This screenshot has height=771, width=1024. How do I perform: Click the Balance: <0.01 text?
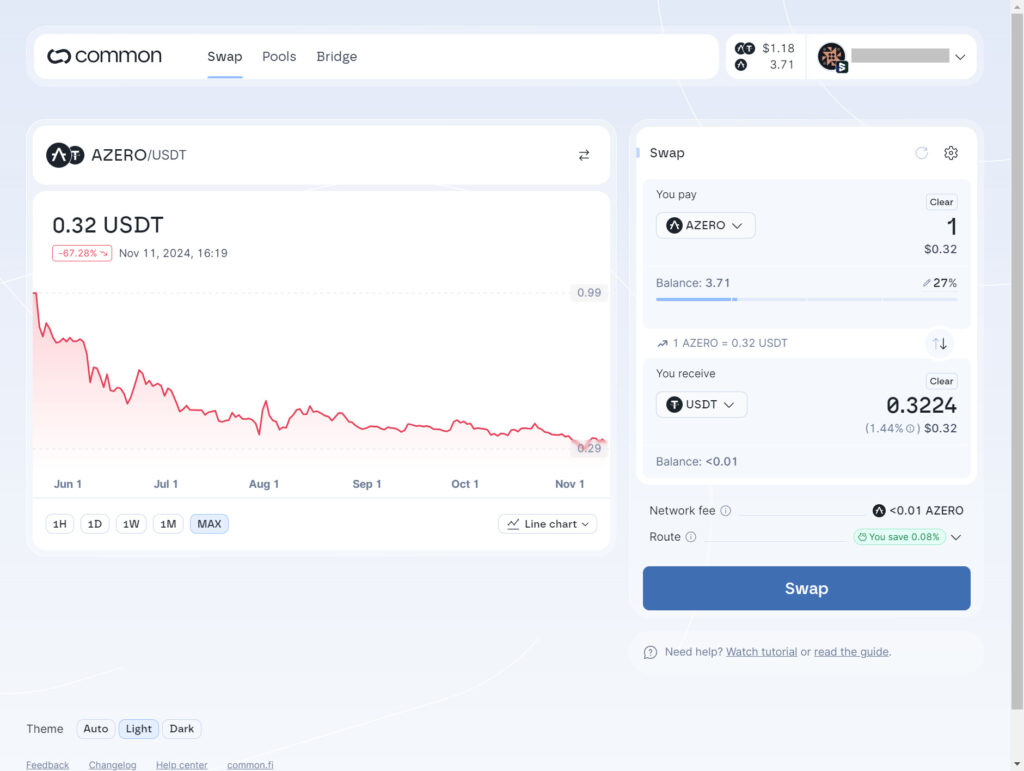[x=697, y=462]
